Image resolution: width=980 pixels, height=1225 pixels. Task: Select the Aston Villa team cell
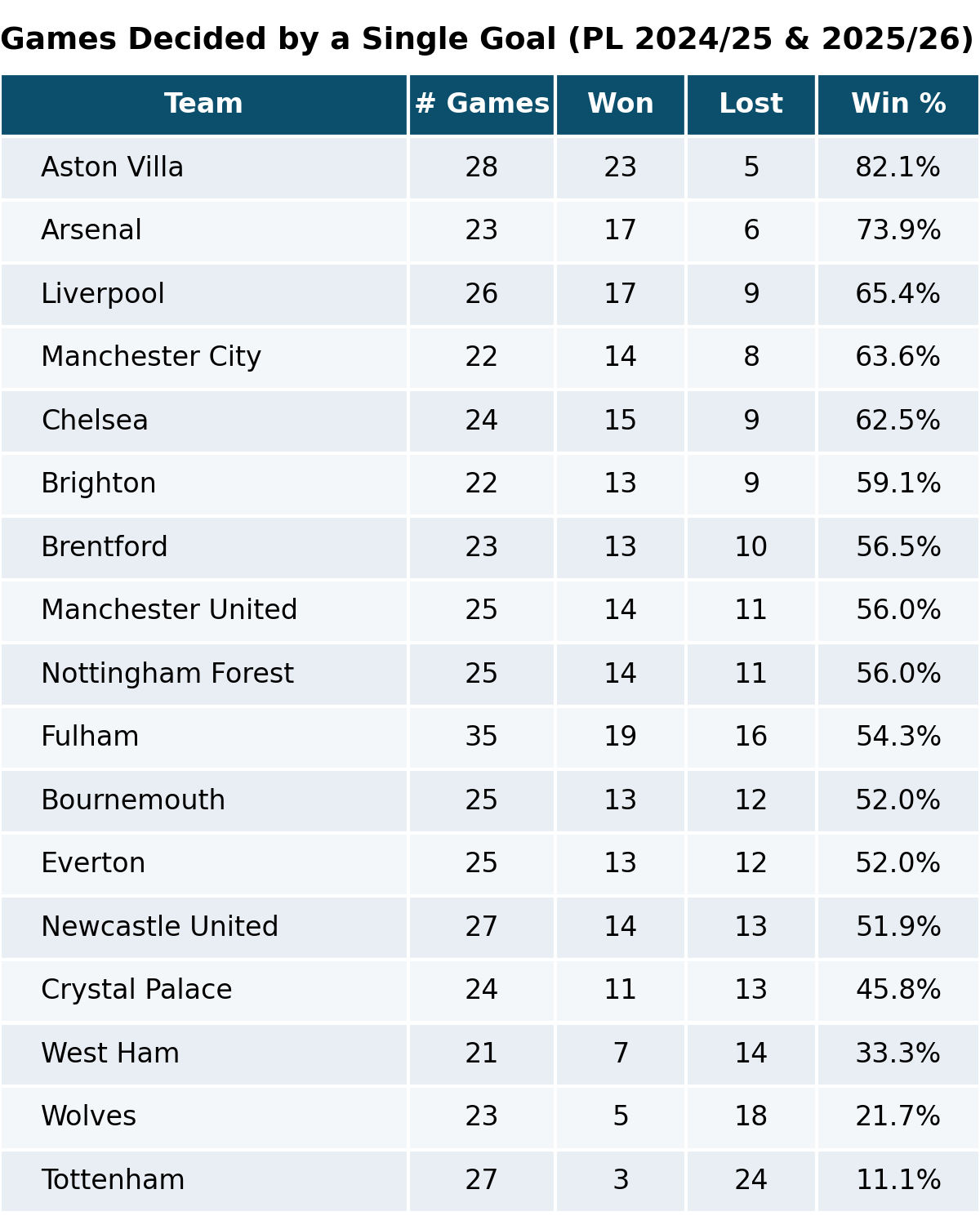coord(113,167)
